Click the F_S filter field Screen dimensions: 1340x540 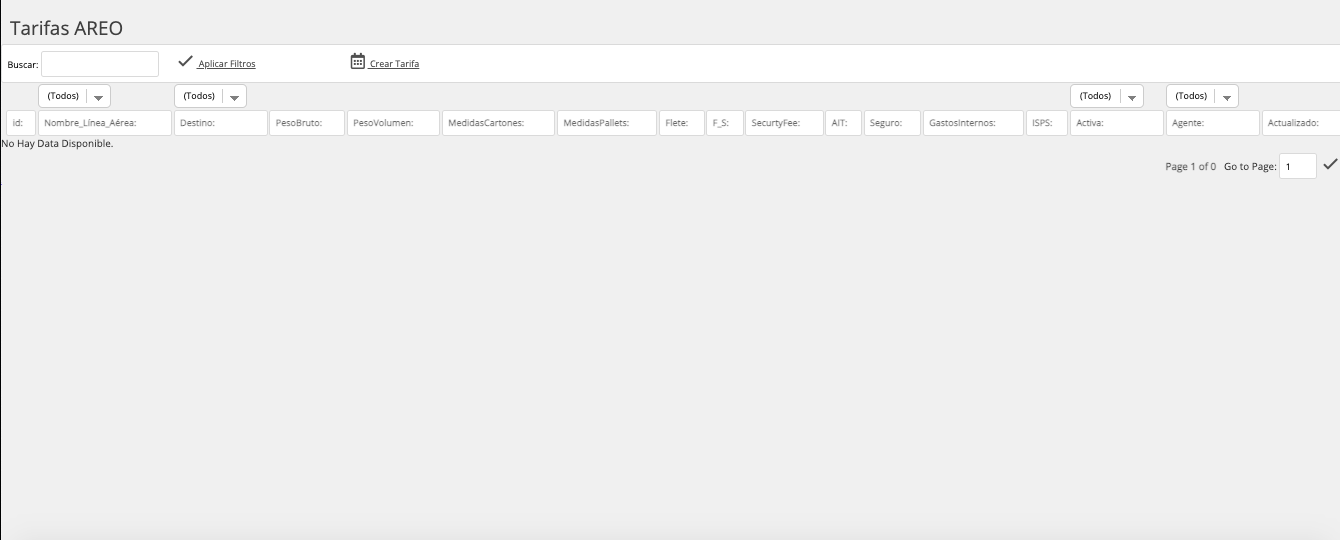point(726,123)
